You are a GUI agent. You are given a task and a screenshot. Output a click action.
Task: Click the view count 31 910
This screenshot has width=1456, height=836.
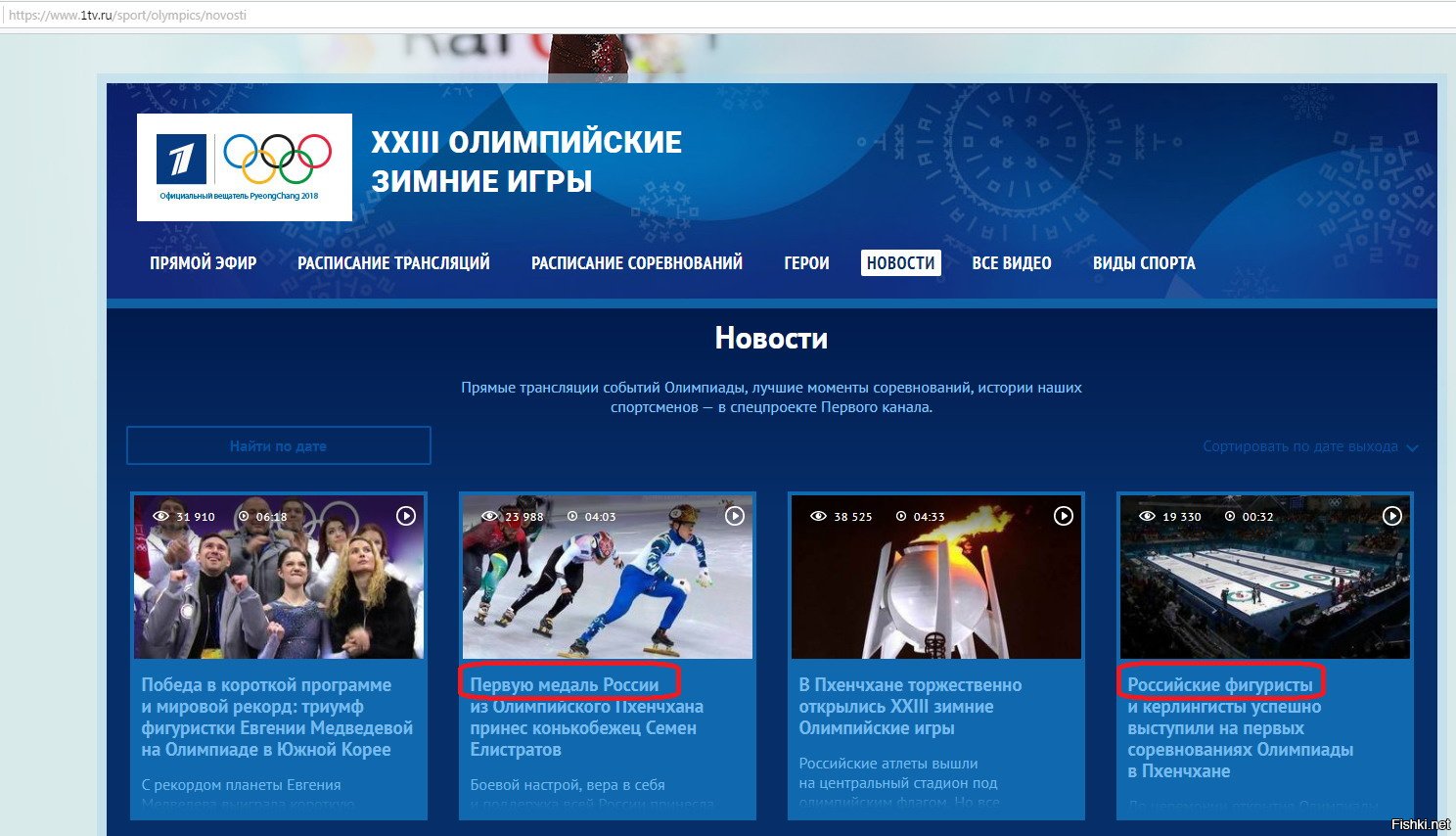click(196, 517)
